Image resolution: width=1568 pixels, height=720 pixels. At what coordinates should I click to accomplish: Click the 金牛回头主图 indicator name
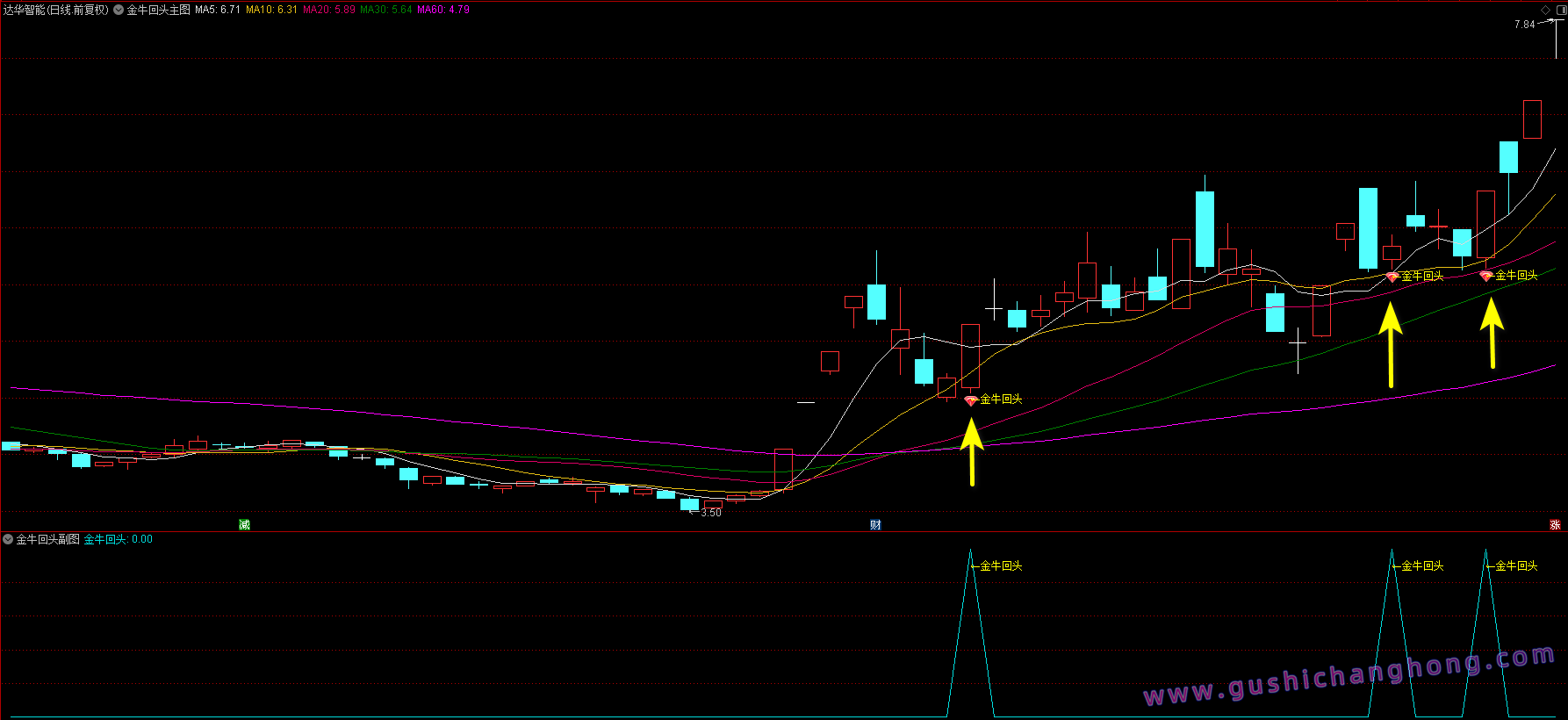click(x=158, y=10)
